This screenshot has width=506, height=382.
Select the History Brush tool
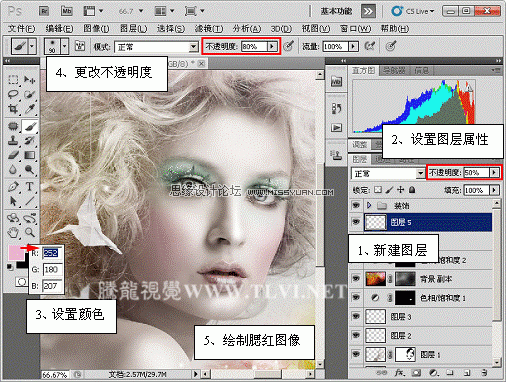click(30, 140)
